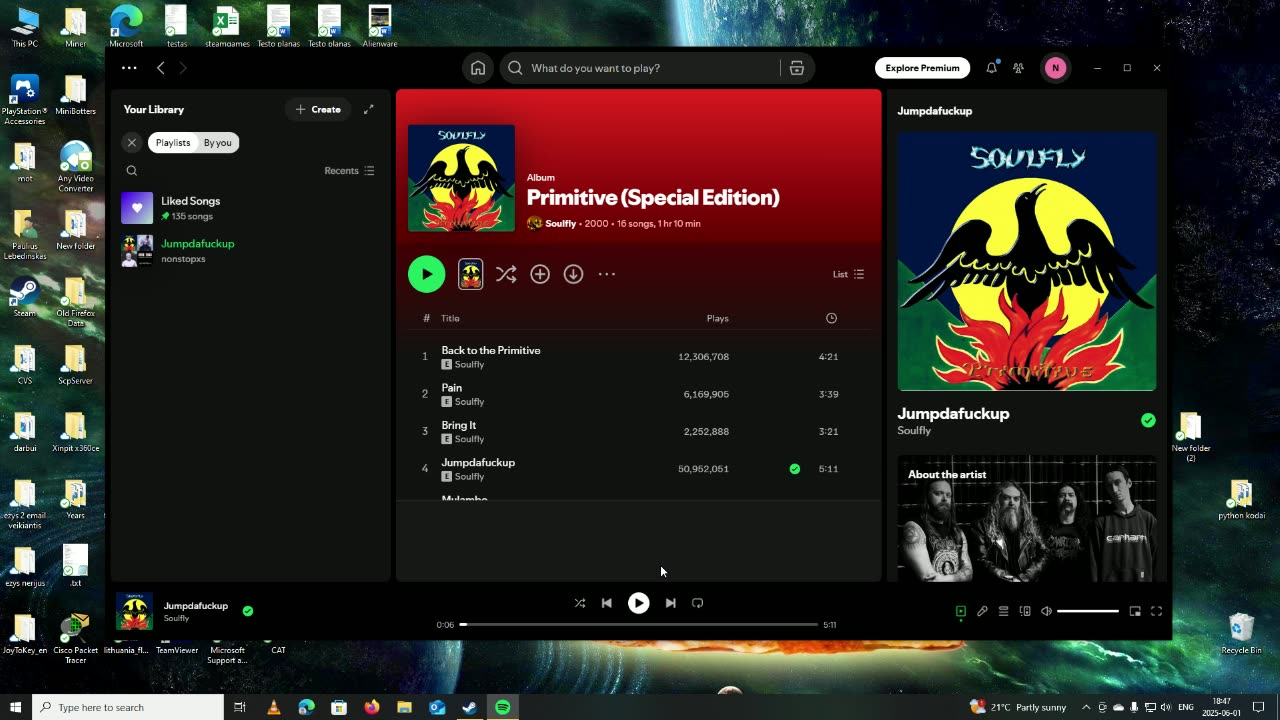Open the Browse icon in search bar
This screenshot has width=1280, height=720.
pos(797,68)
